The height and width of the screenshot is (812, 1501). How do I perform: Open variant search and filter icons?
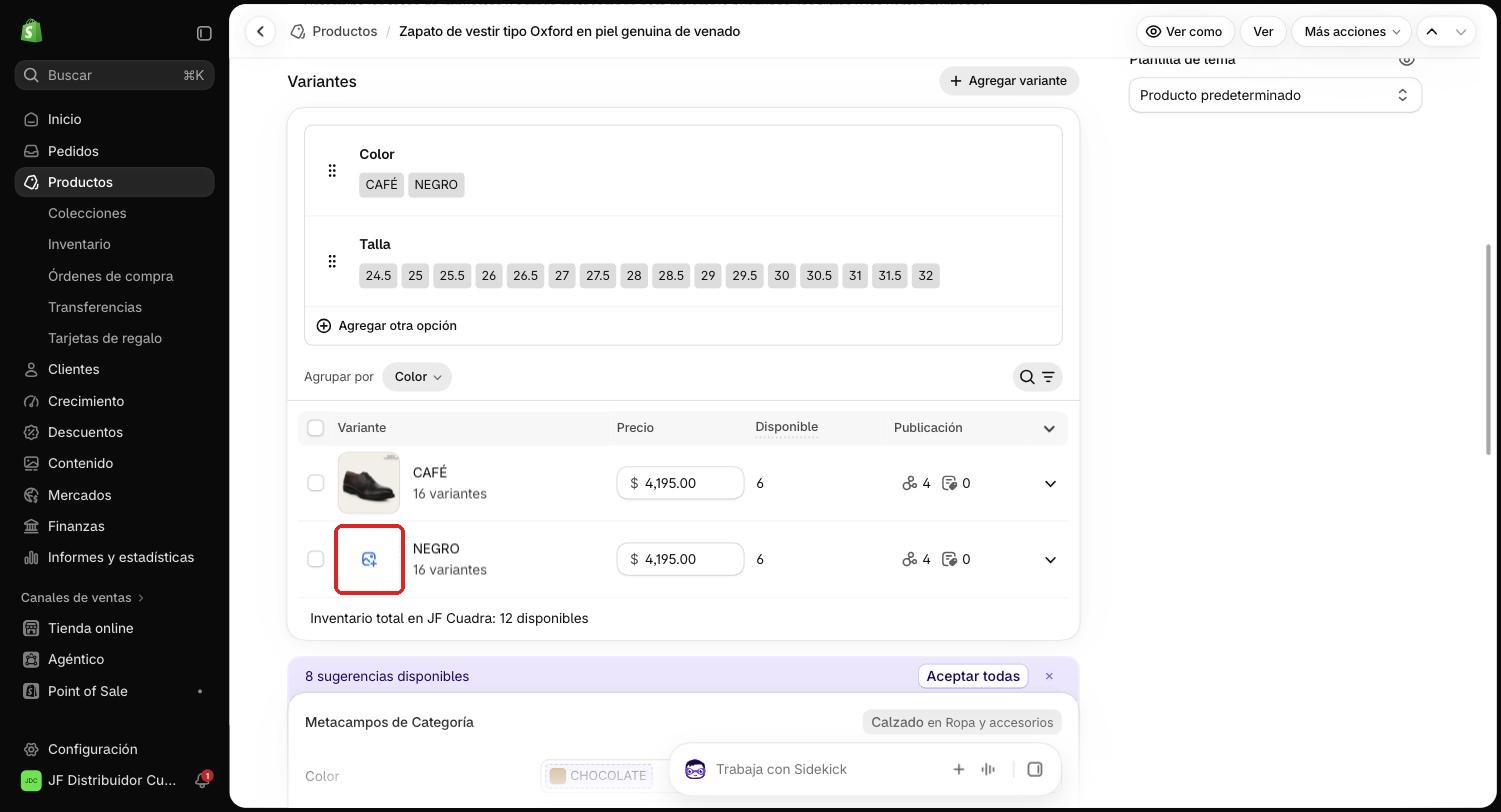pyautogui.click(x=1037, y=377)
